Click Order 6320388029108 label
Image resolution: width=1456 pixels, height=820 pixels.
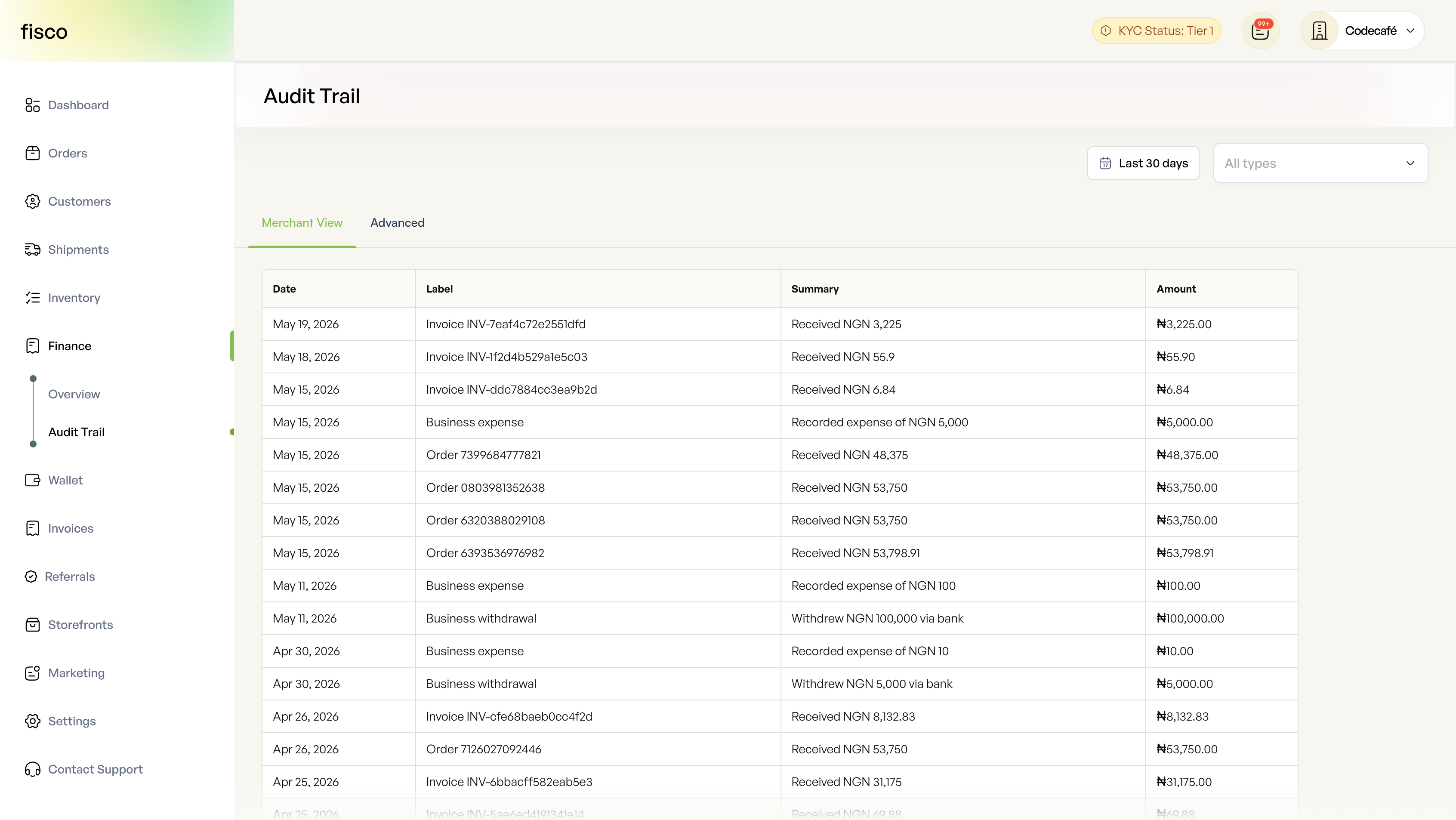coord(485,521)
